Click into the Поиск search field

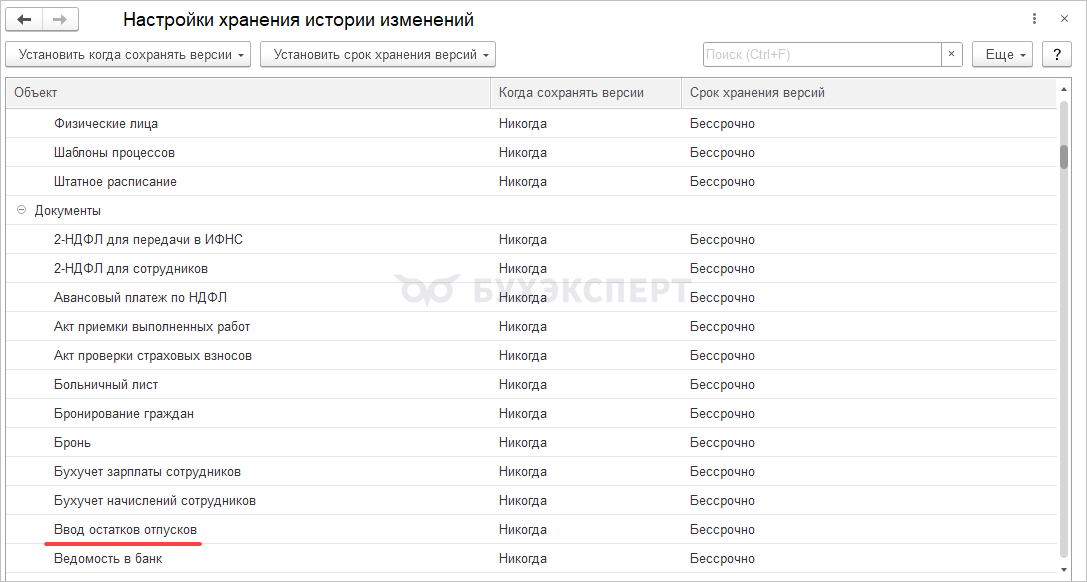(822, 54)
